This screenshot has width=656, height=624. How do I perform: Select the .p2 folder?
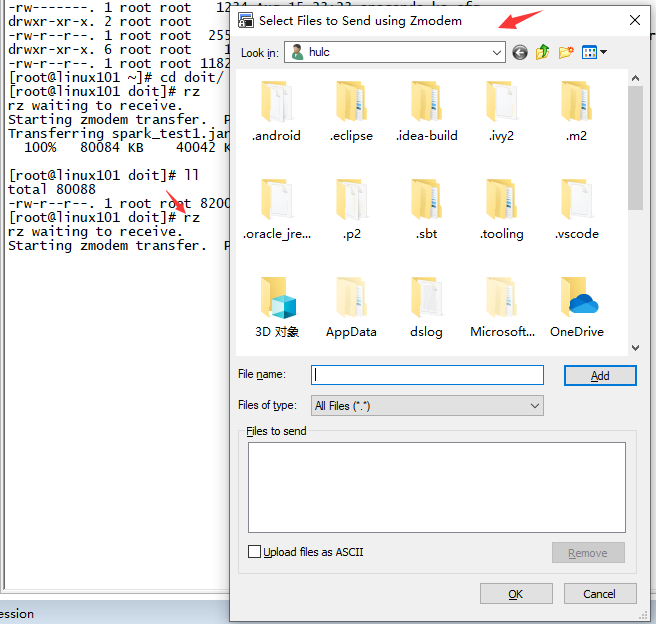coord(351,210)
